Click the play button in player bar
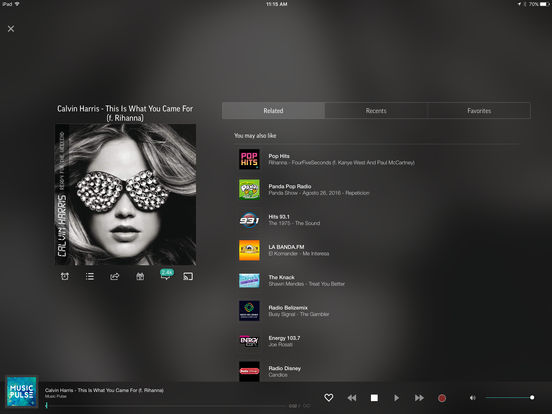Viewport: 552px width, 414px height. (x=396, y=398)
